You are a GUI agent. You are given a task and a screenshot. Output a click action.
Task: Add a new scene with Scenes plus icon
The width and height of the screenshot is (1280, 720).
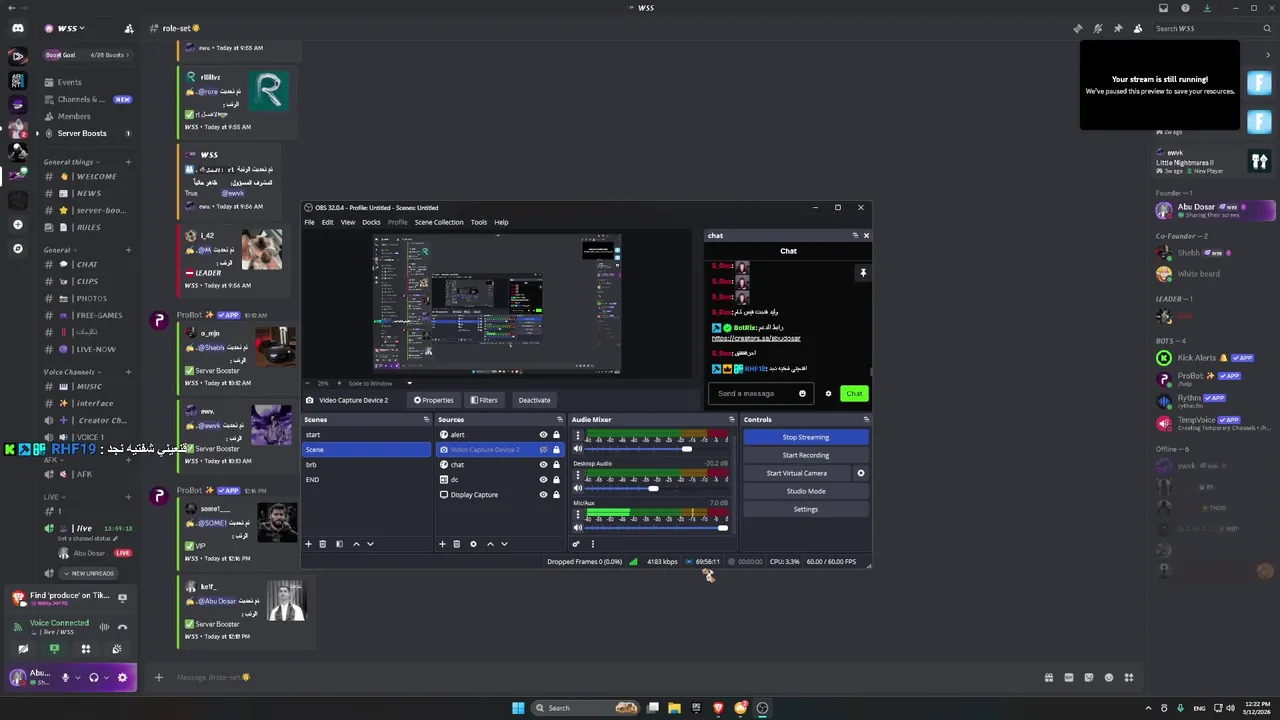(308, 544)
